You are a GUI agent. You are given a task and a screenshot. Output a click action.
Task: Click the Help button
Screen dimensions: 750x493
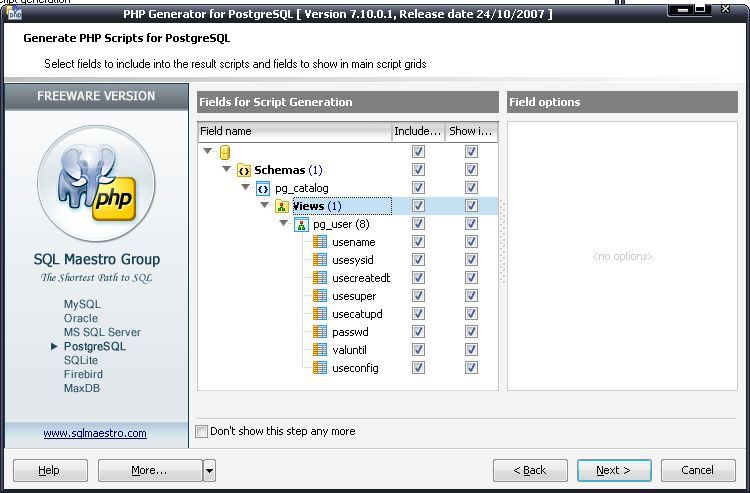tap(50, 471)
